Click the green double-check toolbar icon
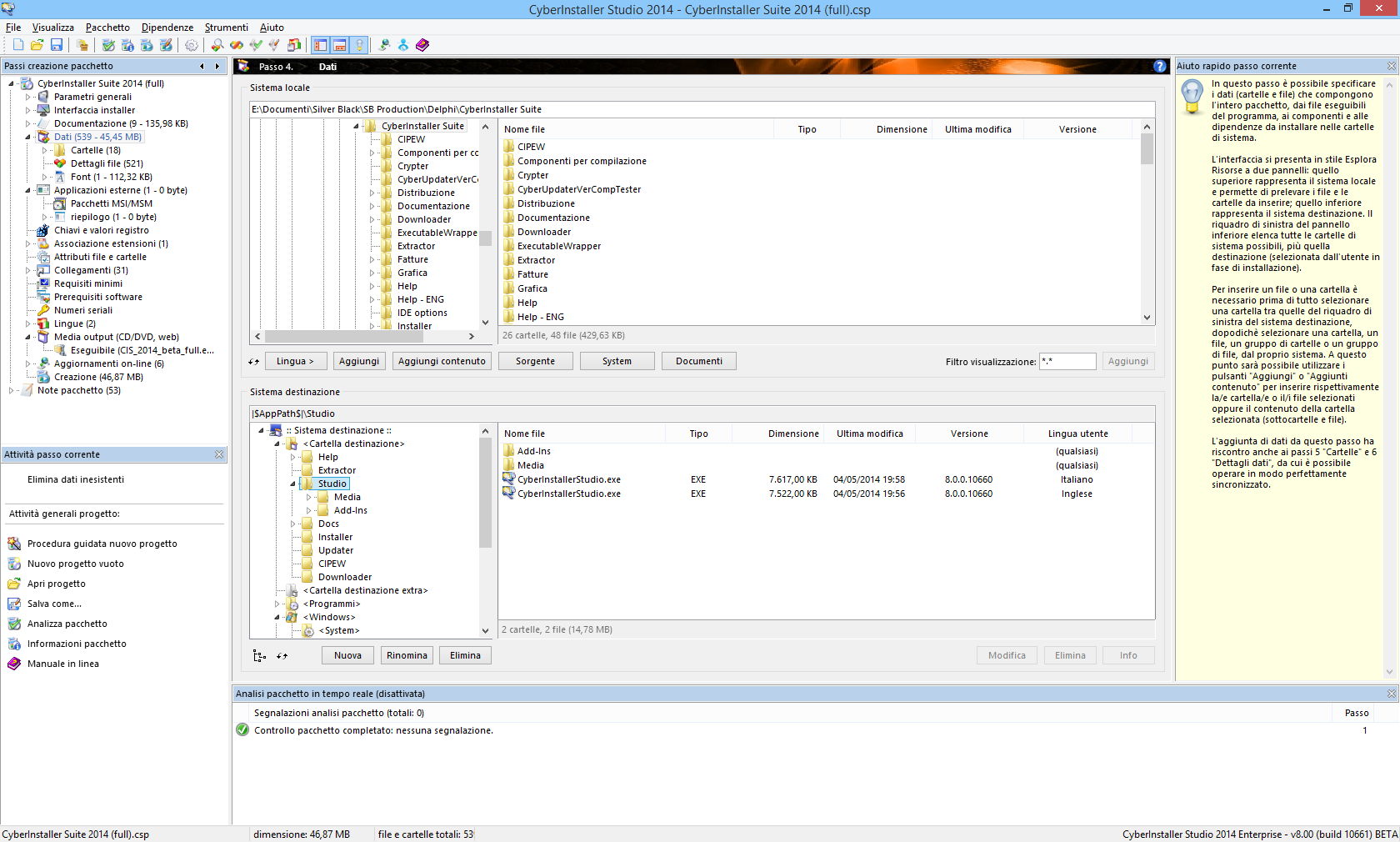 coord(256,45)
